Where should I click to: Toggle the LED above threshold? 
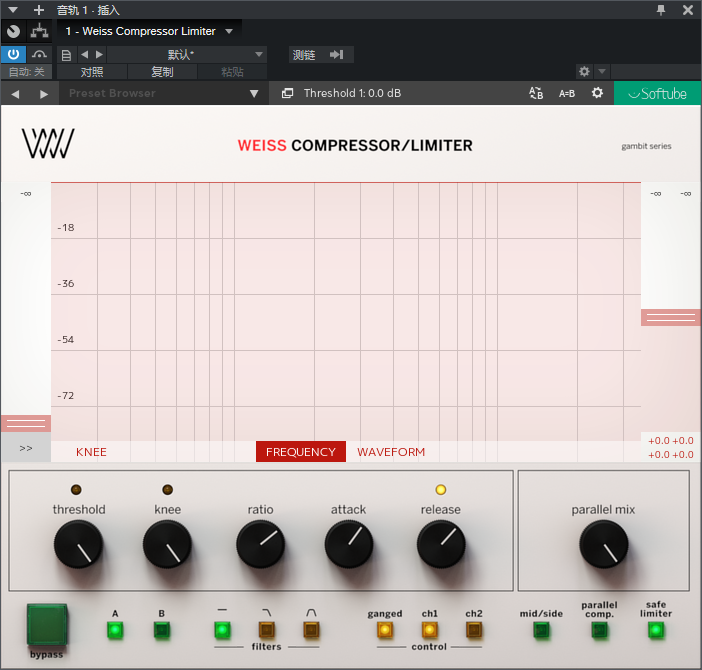point(76,490)
